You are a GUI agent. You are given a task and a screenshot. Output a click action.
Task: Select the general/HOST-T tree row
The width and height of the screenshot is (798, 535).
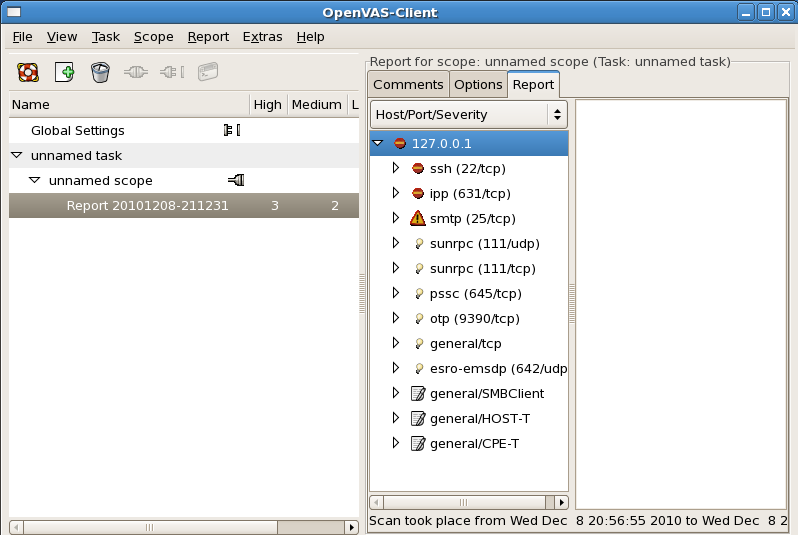coord(469,418)
